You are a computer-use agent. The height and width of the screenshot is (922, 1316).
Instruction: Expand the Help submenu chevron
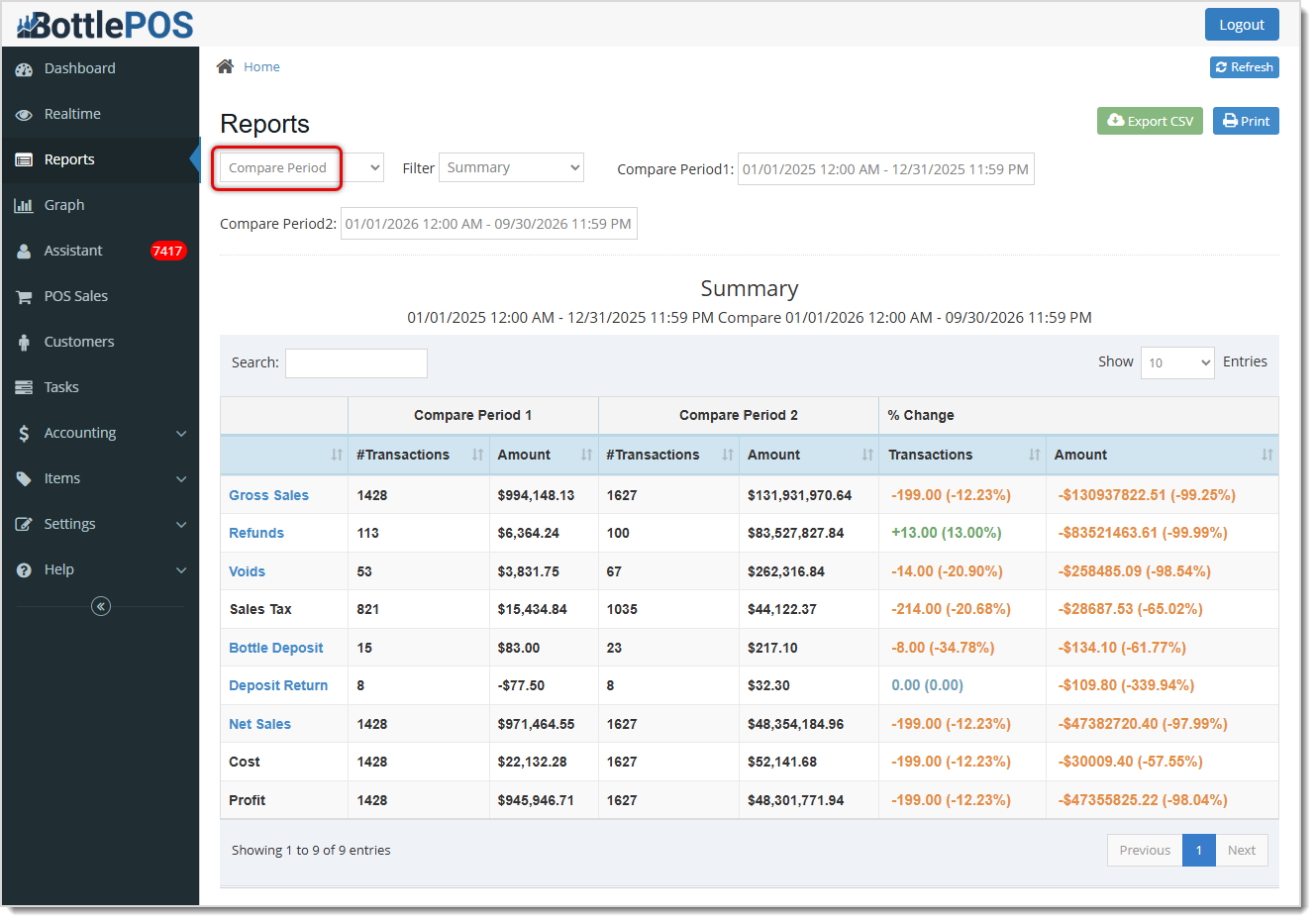pyautogui.click(x=181, y=570)
